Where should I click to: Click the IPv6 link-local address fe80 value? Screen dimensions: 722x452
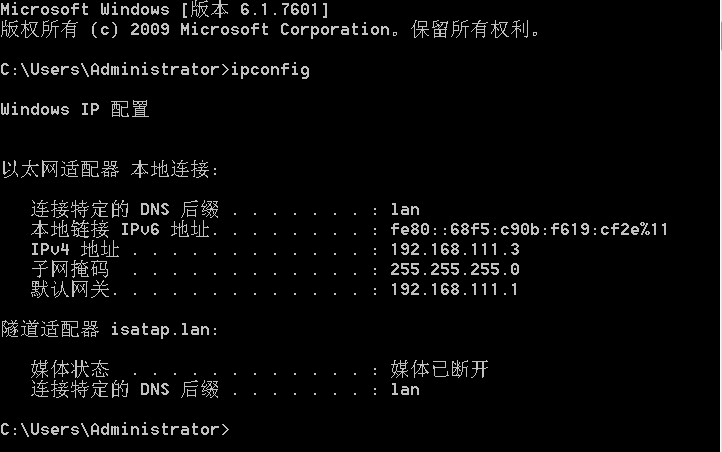529,229
